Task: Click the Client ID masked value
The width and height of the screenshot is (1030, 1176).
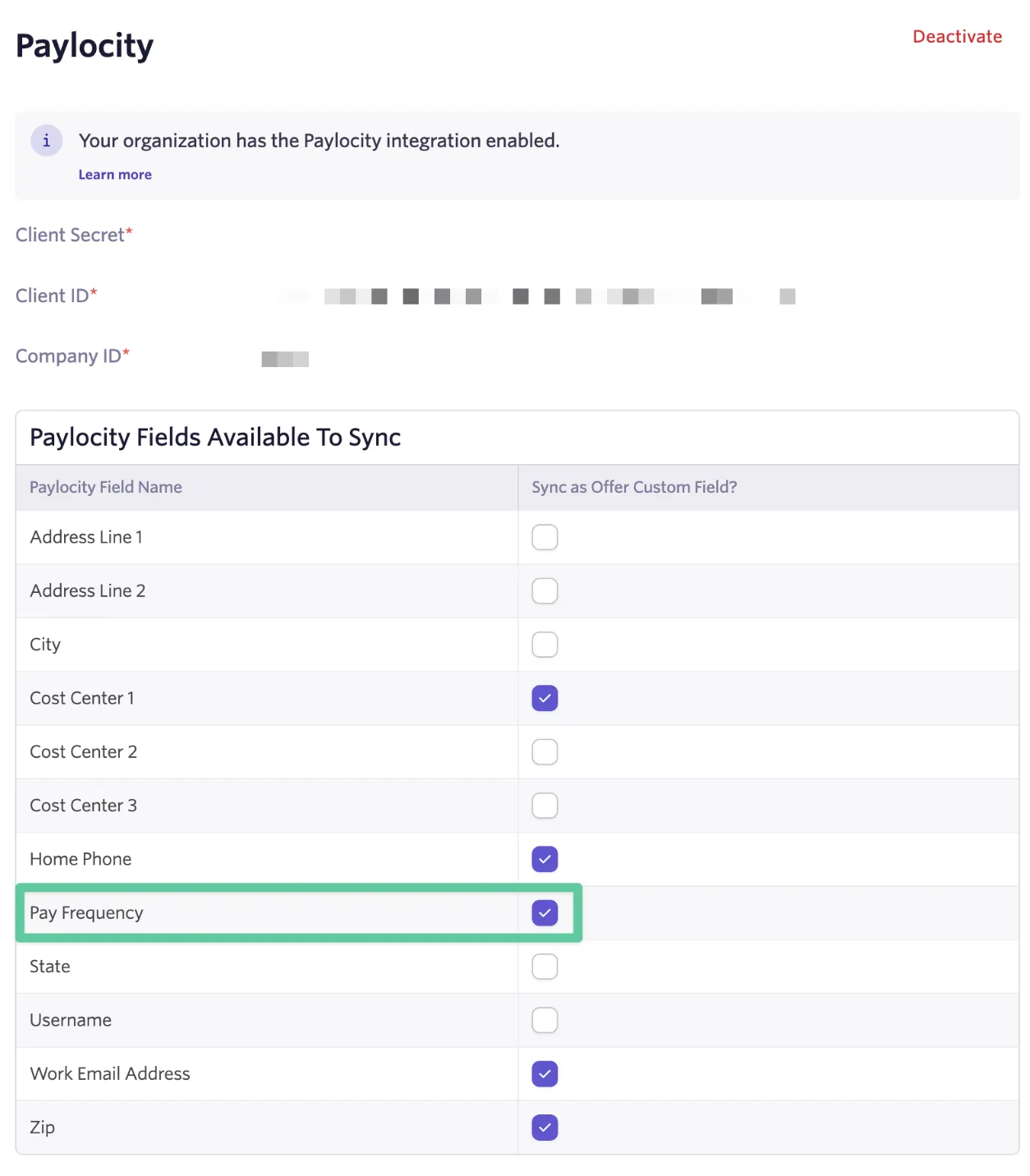Action: [536, 296]
